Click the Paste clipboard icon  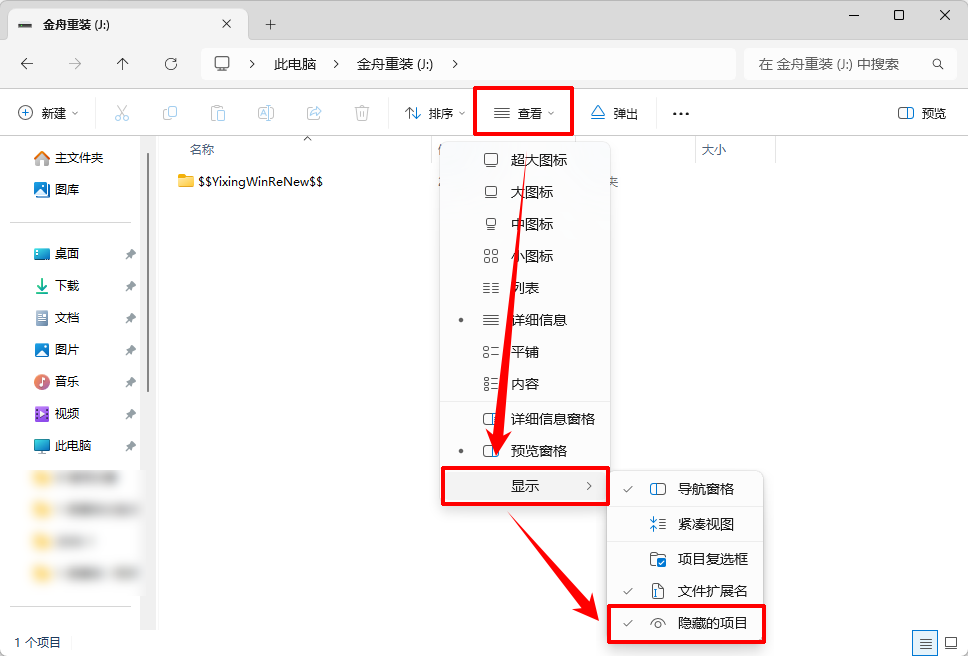click(218, 113)
